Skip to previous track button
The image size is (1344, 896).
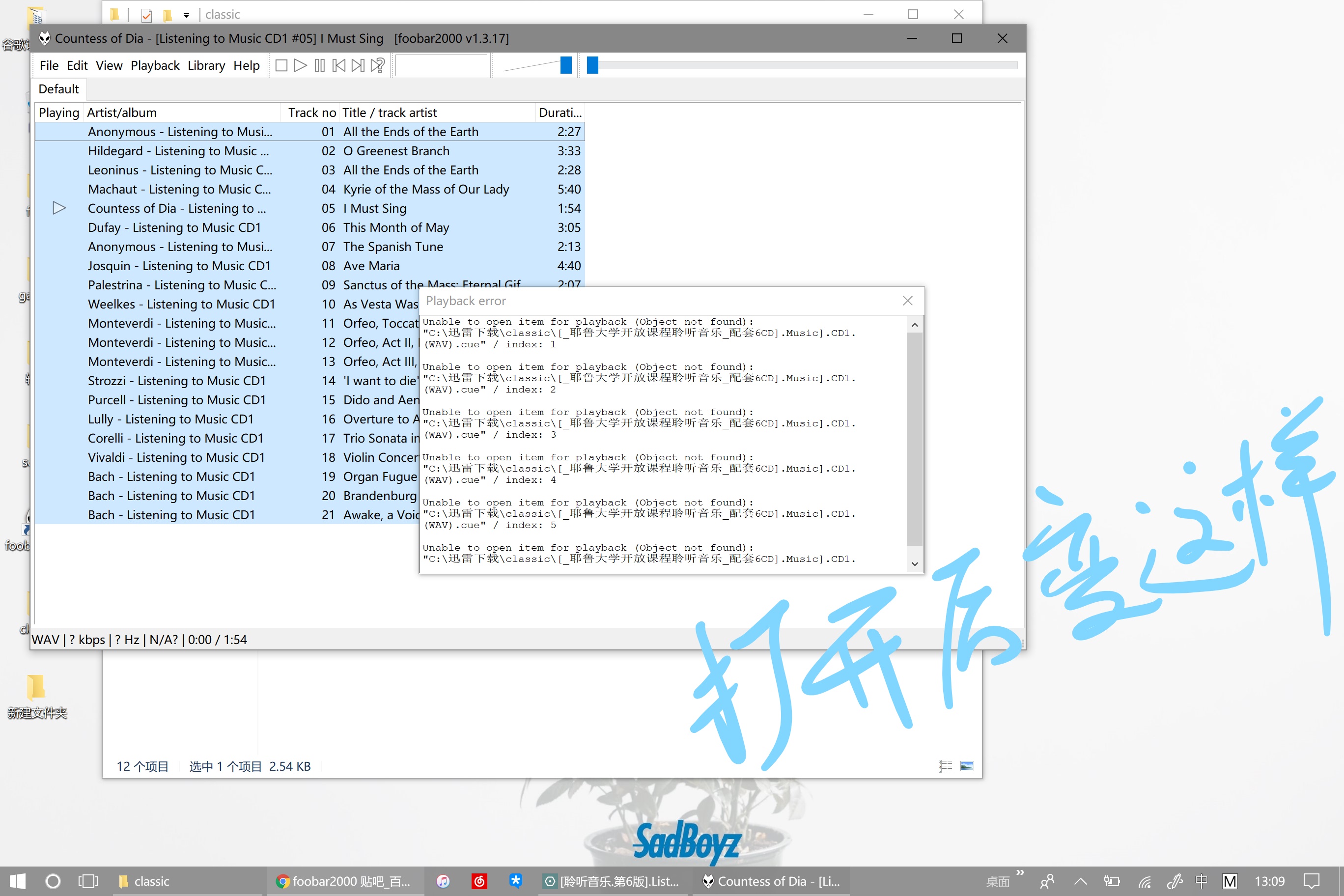(339, 66)
